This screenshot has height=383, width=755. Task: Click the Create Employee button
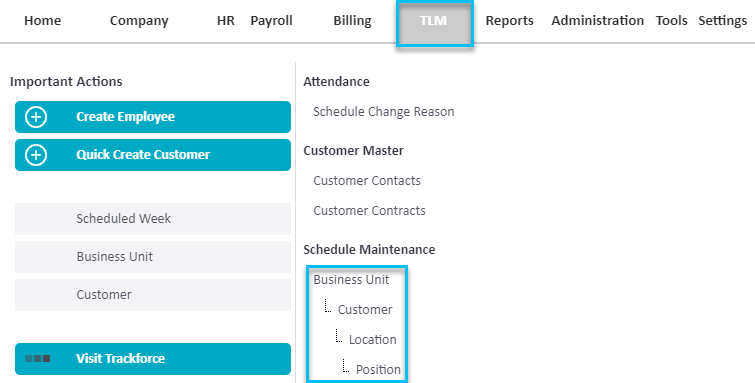153,117
